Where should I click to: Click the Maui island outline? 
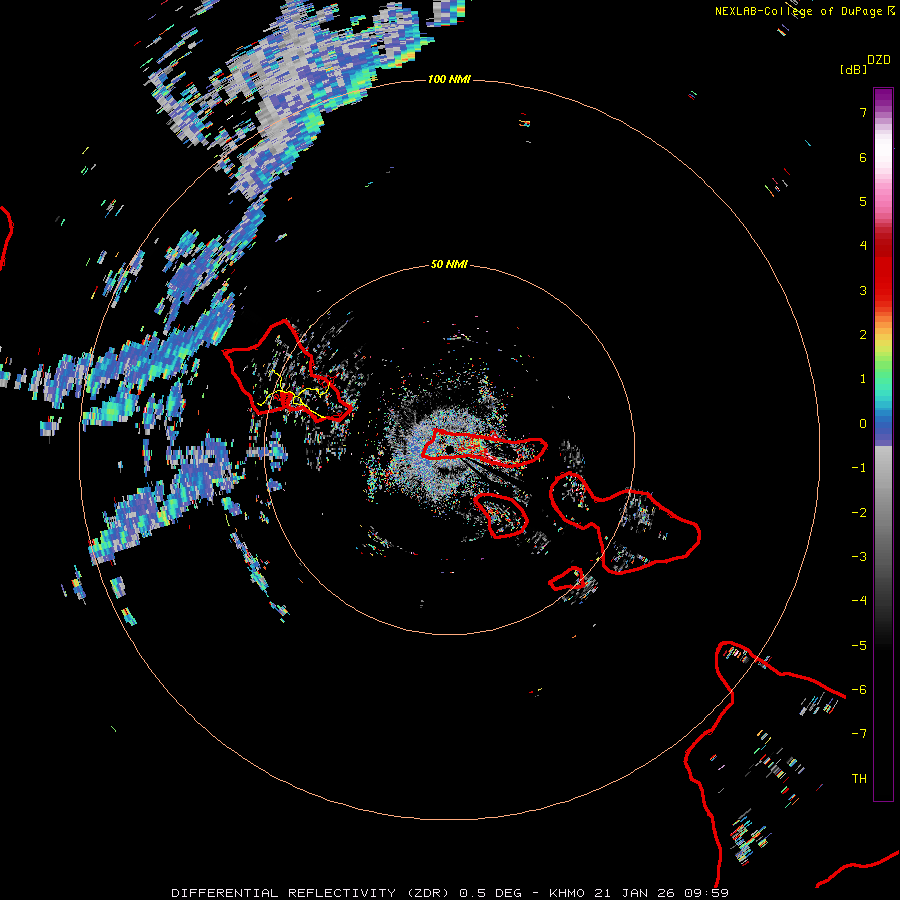[x=625, y=523]
